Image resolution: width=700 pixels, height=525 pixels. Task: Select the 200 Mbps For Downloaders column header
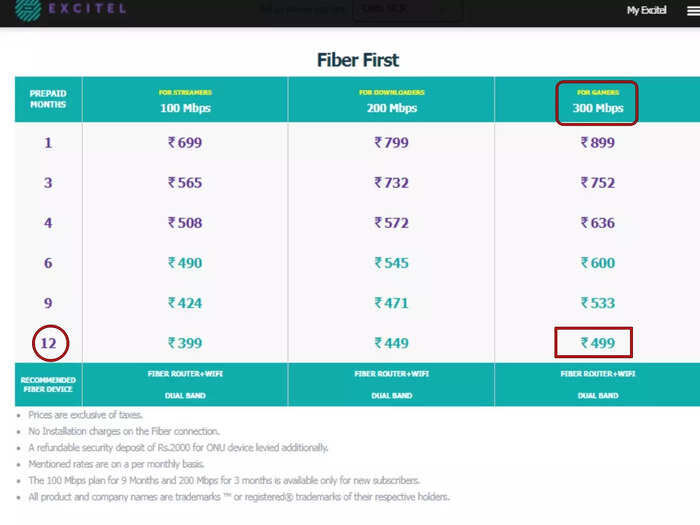pos(392,101)
